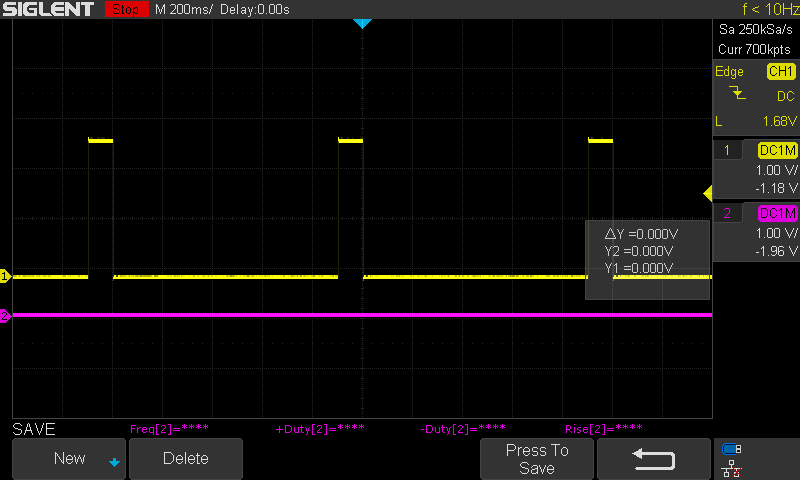Select the -Duty[2] measurement readout
Viewport: 800px width, 480px height.
pos(463,428)
